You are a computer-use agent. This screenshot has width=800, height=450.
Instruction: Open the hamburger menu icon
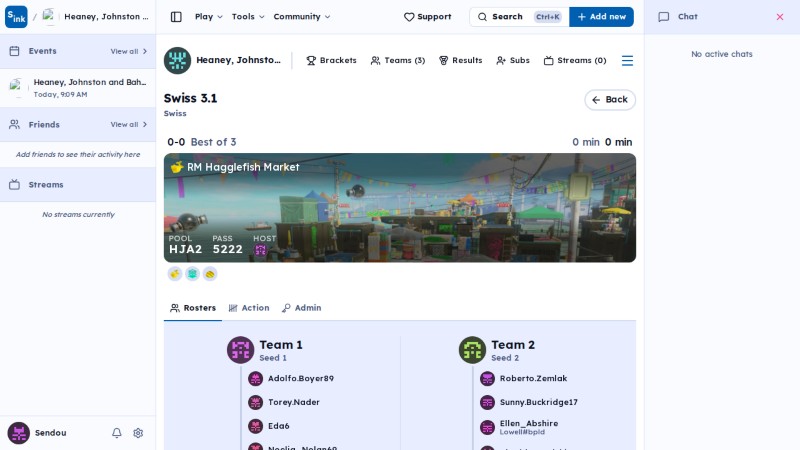click(627, 61)
